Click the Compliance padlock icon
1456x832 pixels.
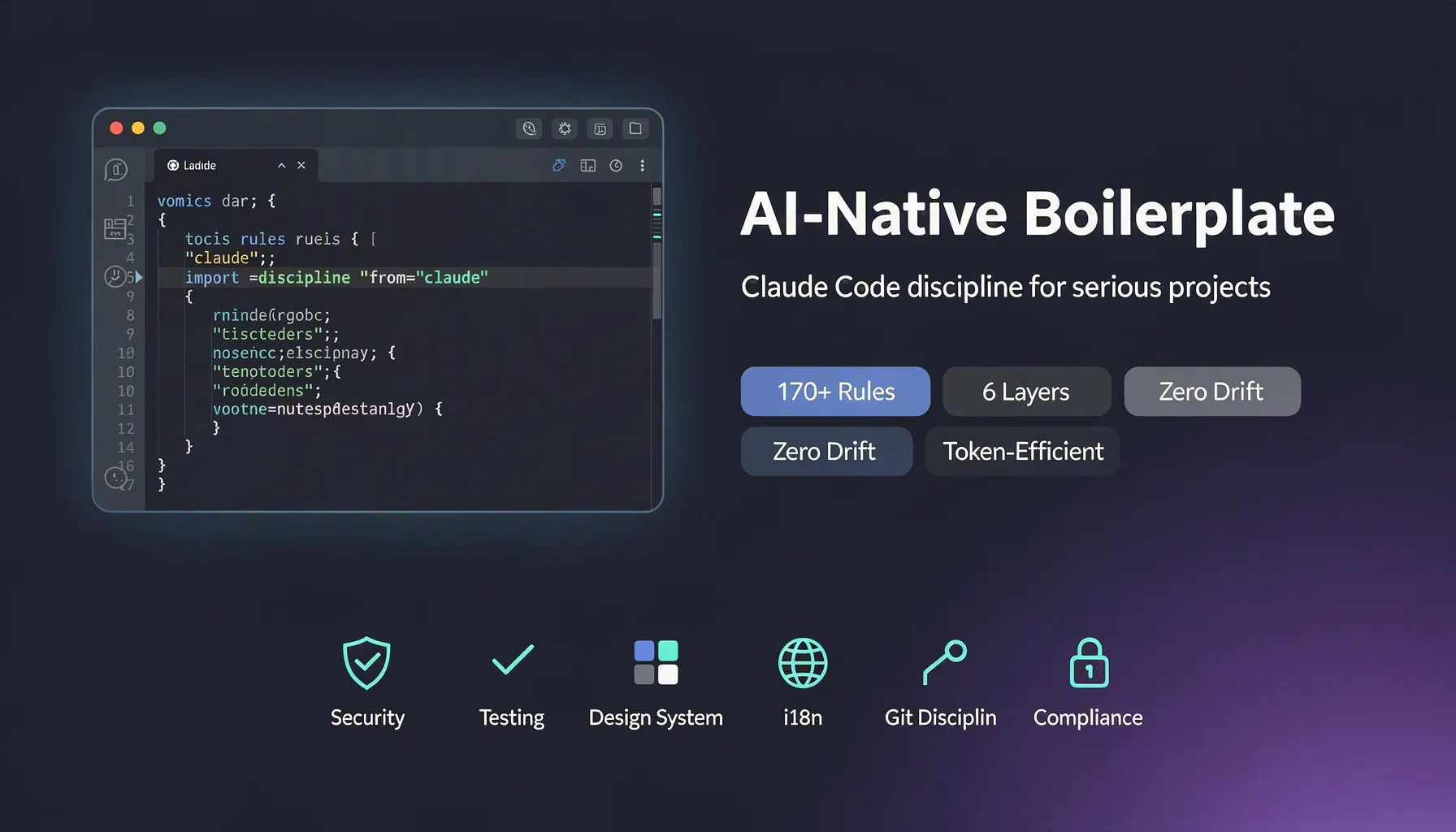1089,663
